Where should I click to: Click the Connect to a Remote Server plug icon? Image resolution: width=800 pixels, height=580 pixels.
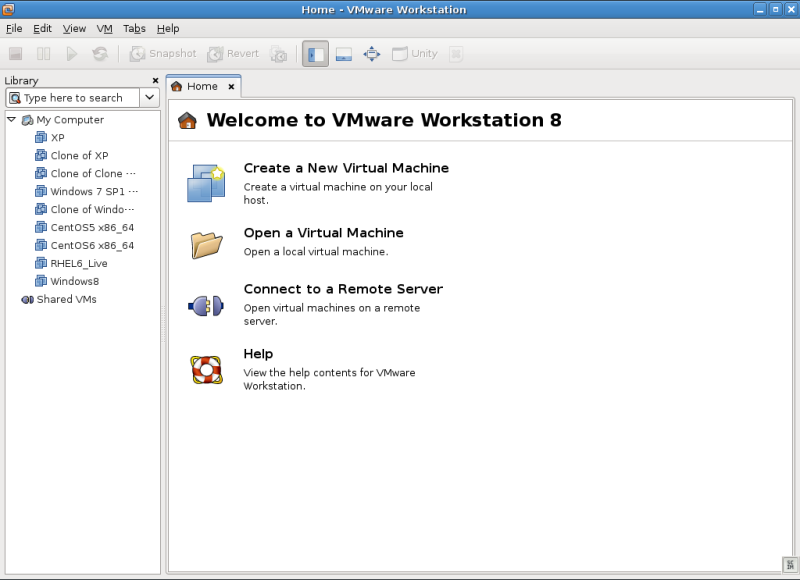205,305
